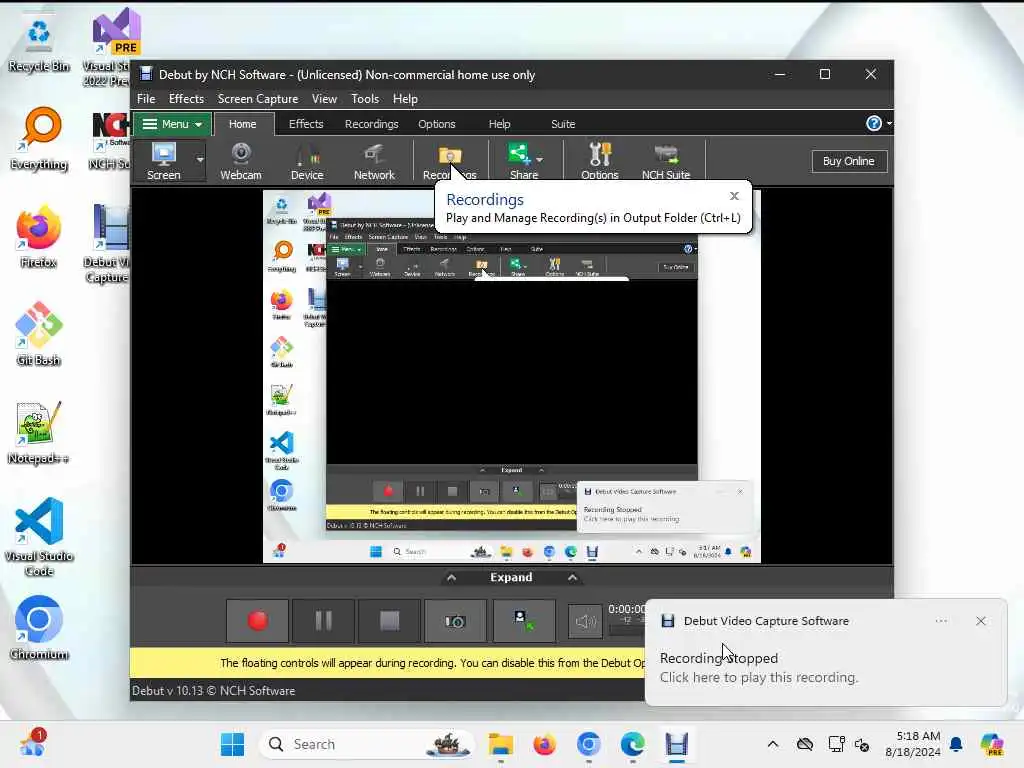
Task: Open the Help menu in menu bar
Action: pyautogui.click(x=405, y=99)
